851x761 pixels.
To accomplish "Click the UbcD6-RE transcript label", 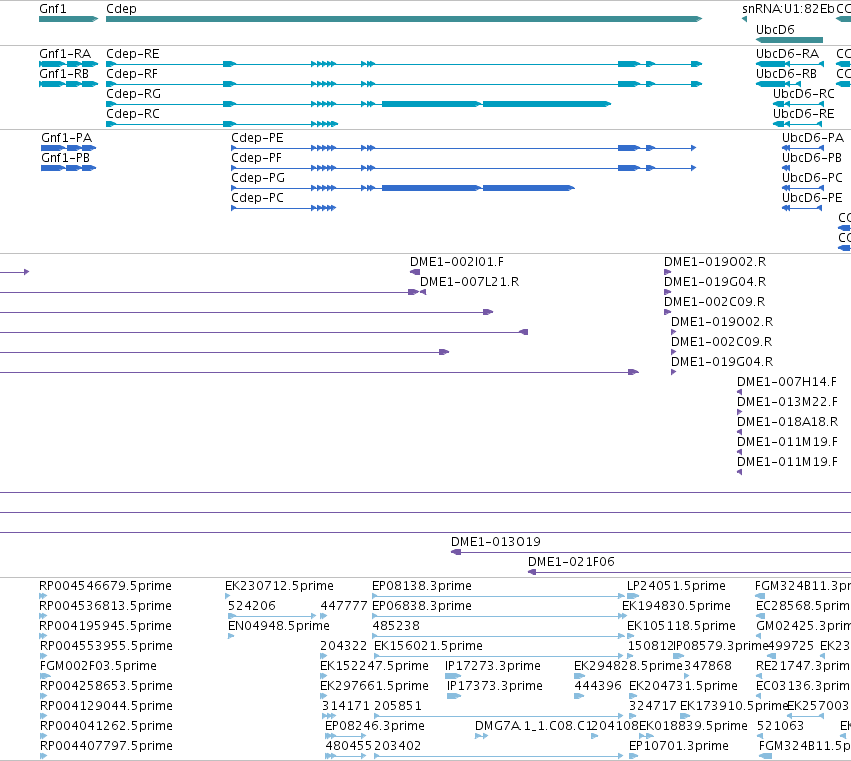I will pyautogui.click(x=804, y=113).
